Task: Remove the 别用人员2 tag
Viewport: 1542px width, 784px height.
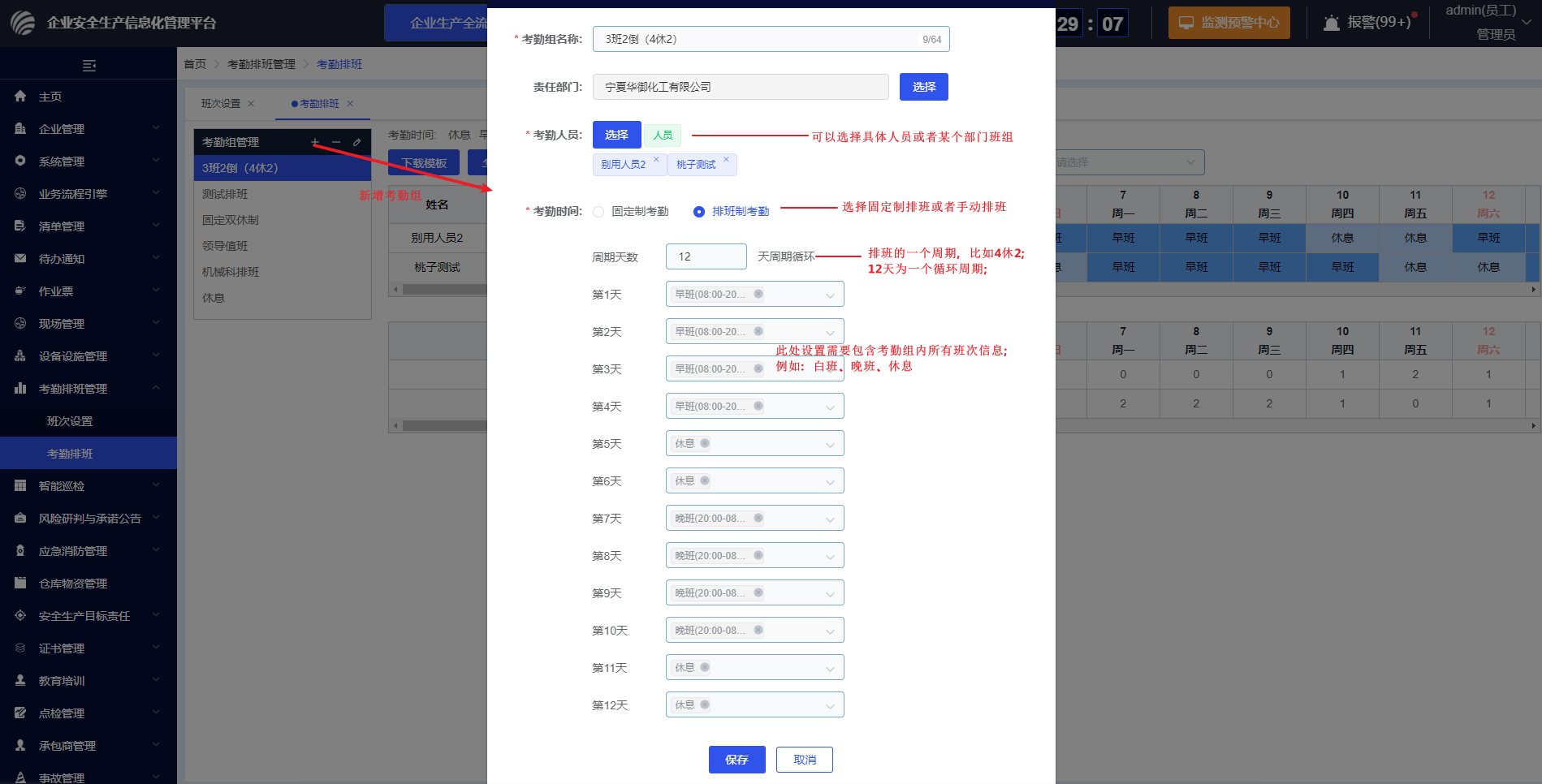Action: (x=656, y=160)
